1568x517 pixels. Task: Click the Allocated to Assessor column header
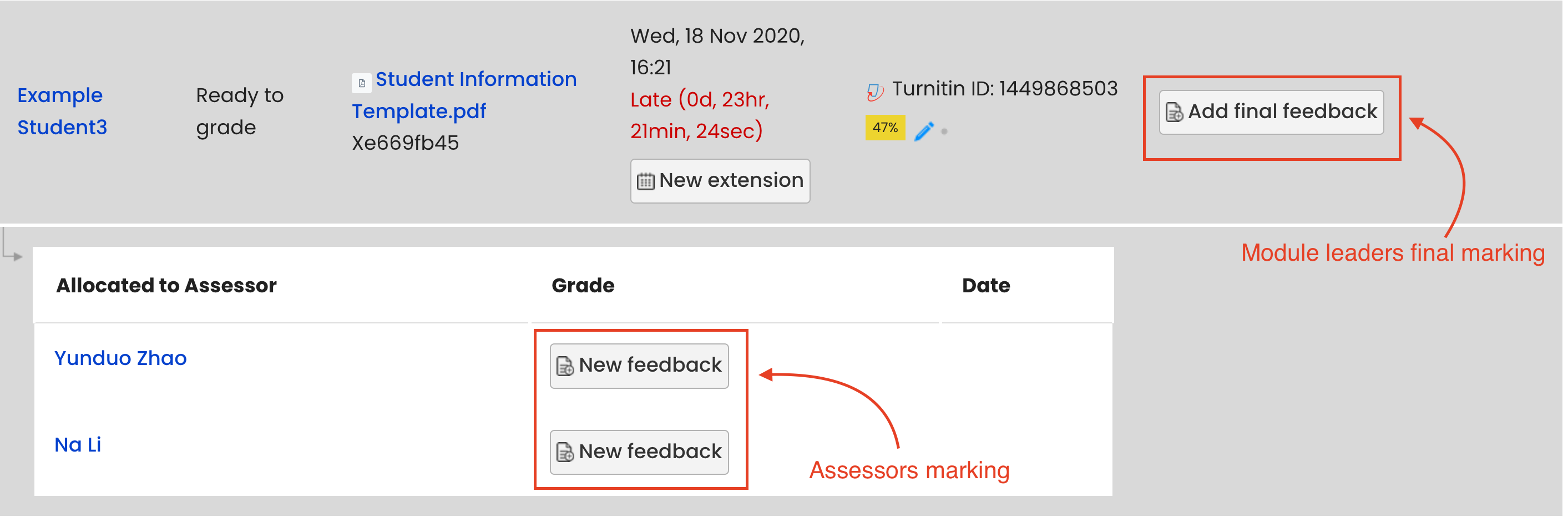click(x=167, y=286)
